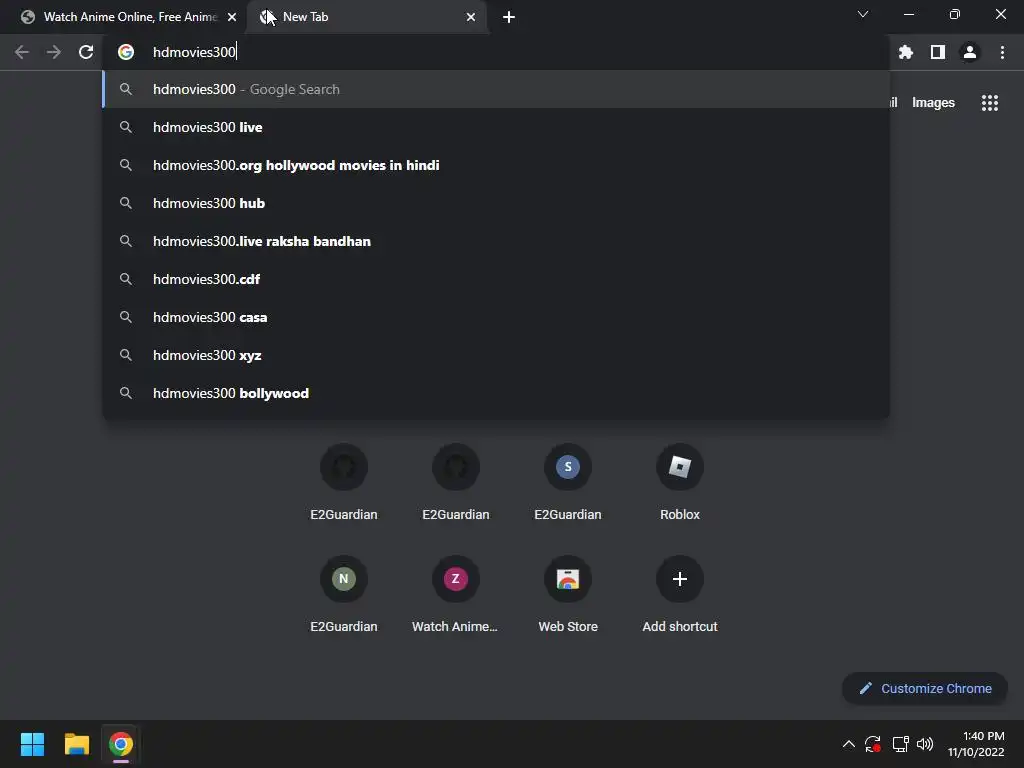Open the Images link
The image size is (1024, 768).
tap(933, 103)
